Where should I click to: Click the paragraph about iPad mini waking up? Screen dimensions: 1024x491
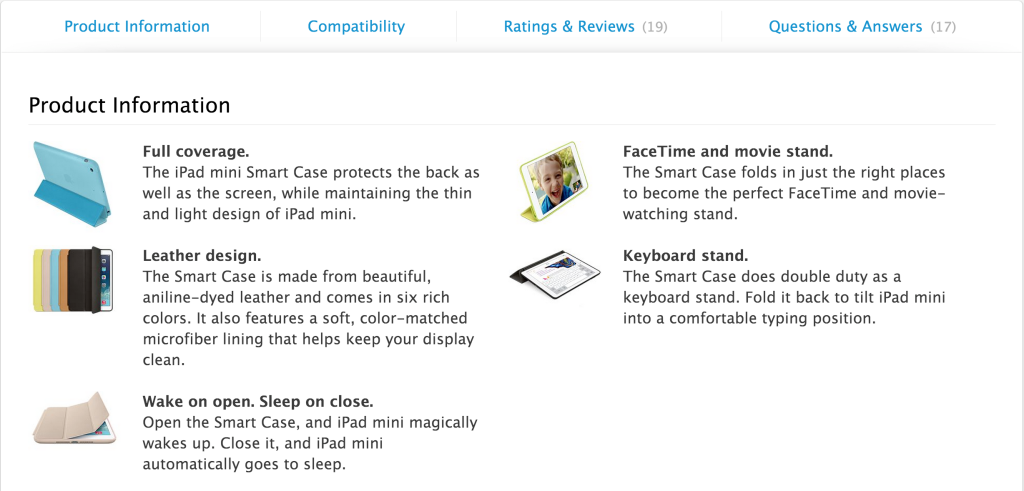tap(310, 443)
